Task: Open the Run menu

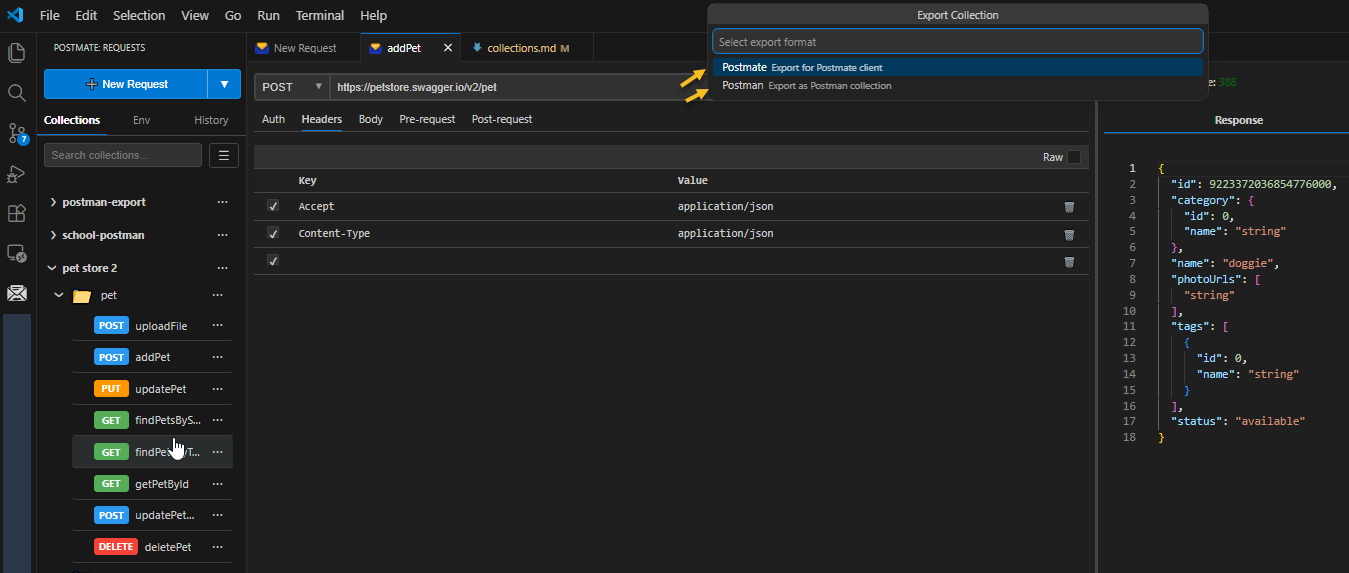Action: click(x=268, y=15)
